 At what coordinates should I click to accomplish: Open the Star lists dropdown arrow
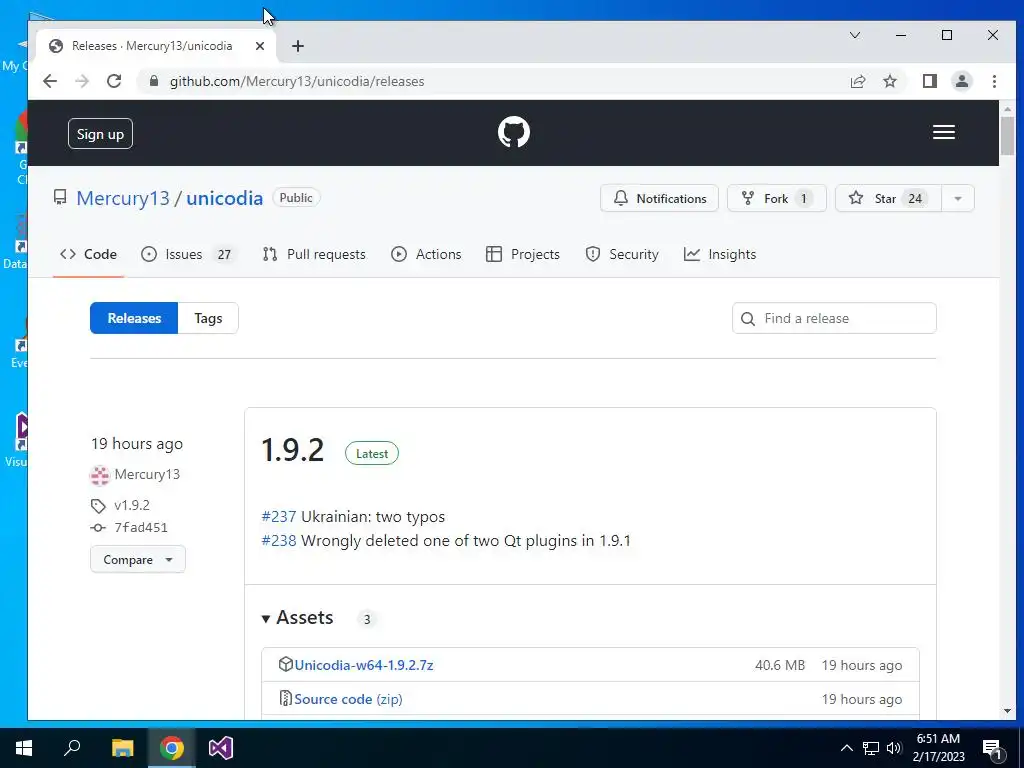pyautogui.click(x=958, y=199)
